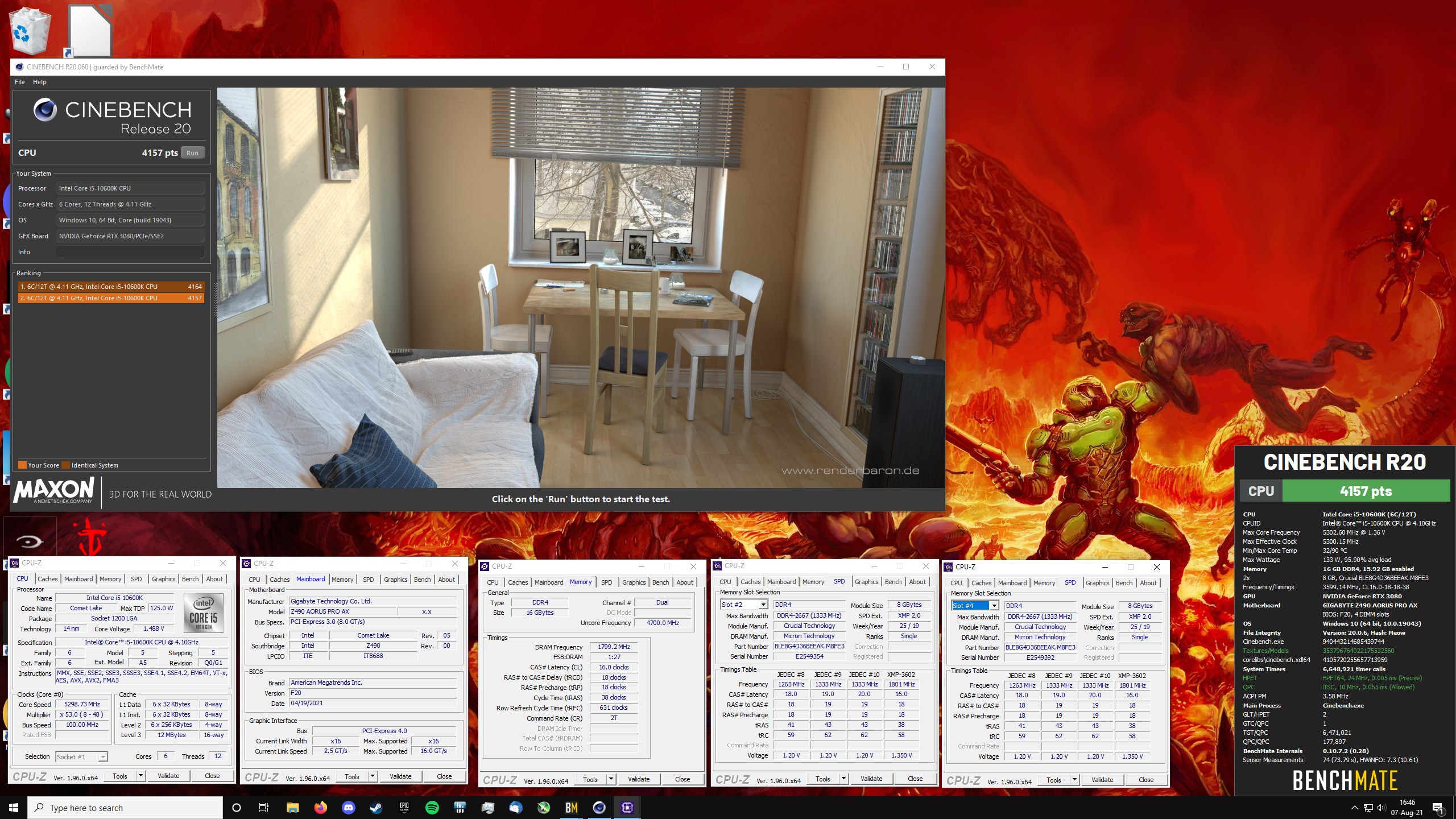Click the Intel Core i5 logo in CPU-Z
Viewport: 1456px width, 819px height.
tap(204, 613)
